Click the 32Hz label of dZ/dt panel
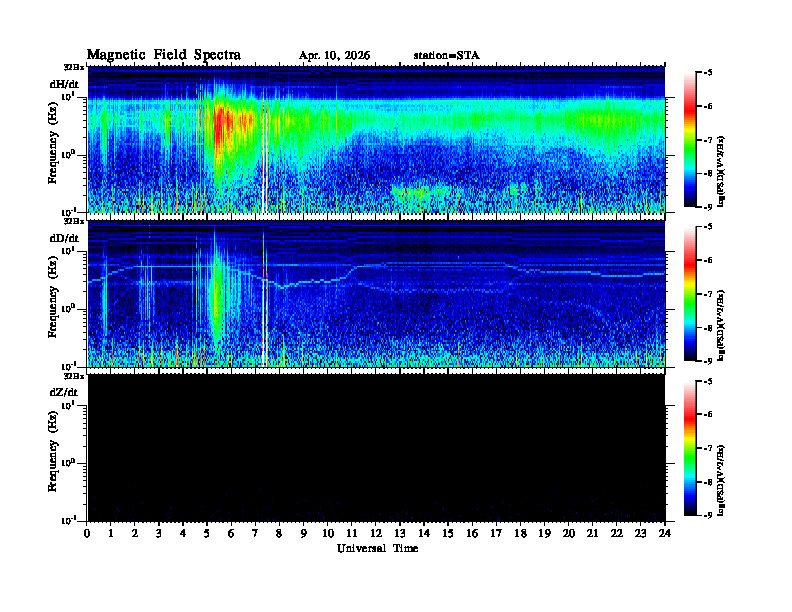Image resolution: width=792 pixels, height=612 pixels. point(74,376)
